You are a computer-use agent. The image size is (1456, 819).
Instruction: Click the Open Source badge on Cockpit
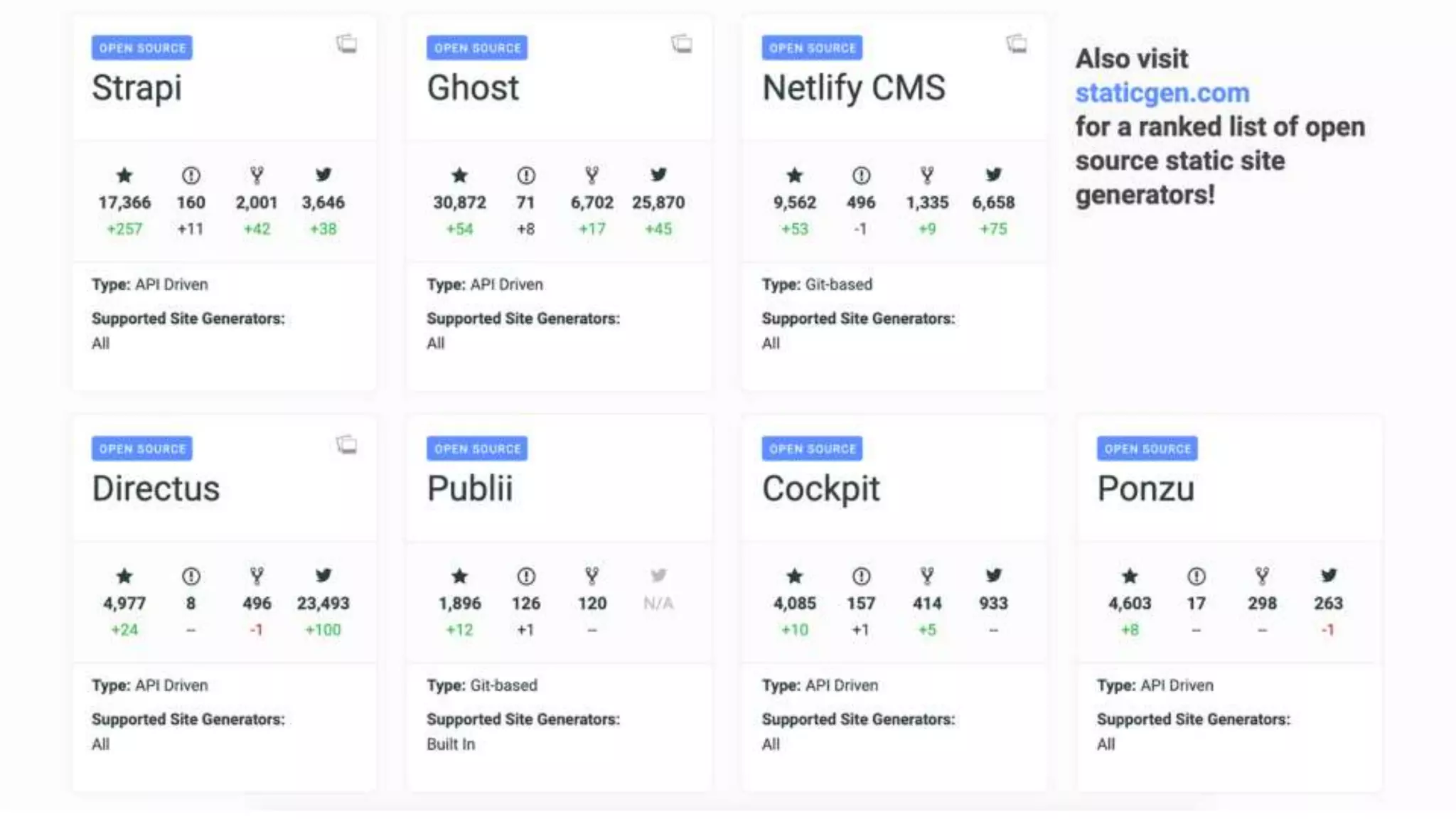click(812, 449)
